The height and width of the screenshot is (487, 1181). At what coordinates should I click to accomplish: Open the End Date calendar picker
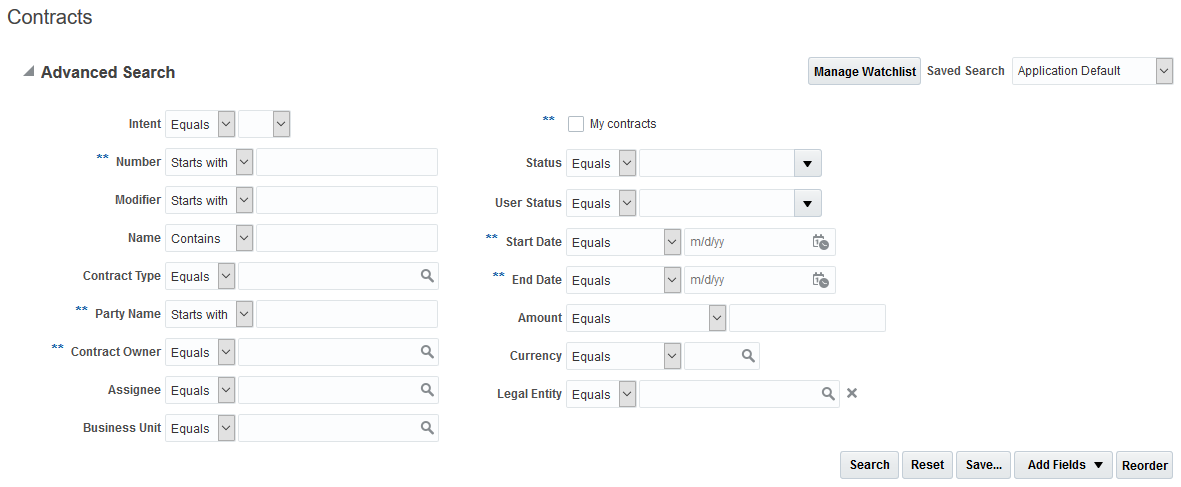(x=820, y=280)
